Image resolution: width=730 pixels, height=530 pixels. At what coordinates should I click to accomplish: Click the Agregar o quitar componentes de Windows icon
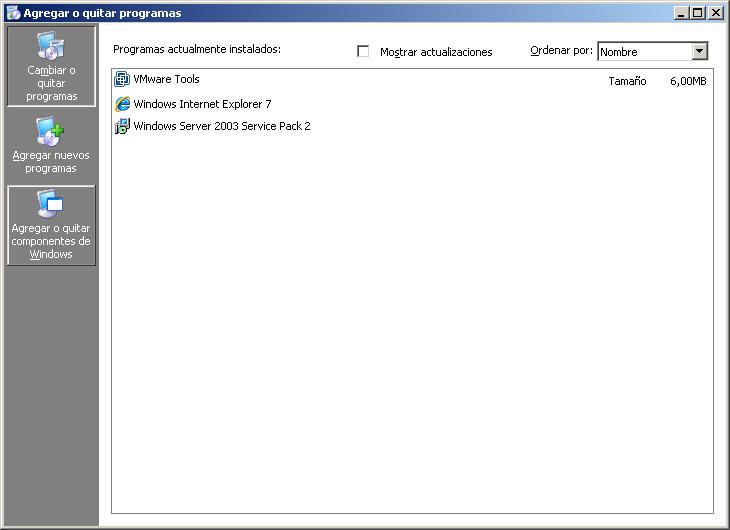point(50,204)
